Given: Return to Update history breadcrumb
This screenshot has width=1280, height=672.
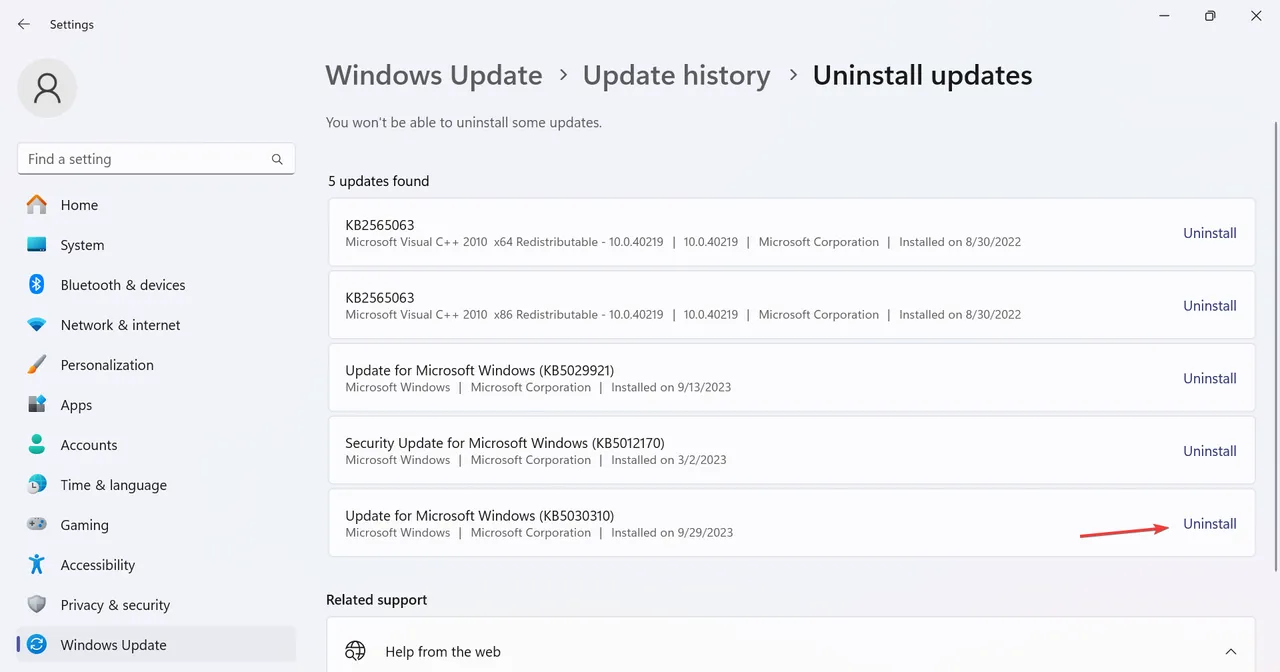Looking at the screenshot, I should tap(677, 75).
